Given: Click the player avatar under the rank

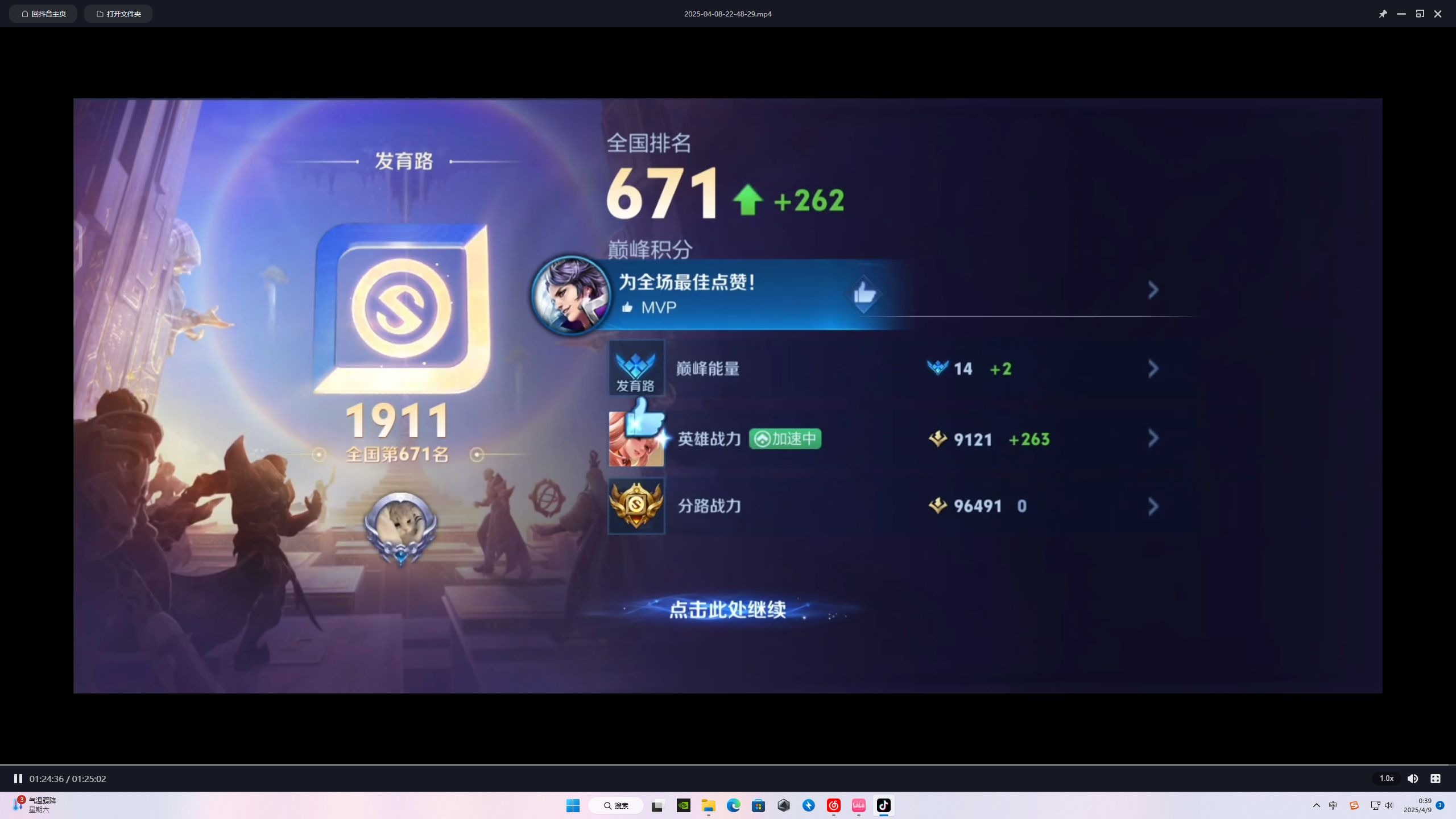Looking at the screenshot, I should pos(400,528).
